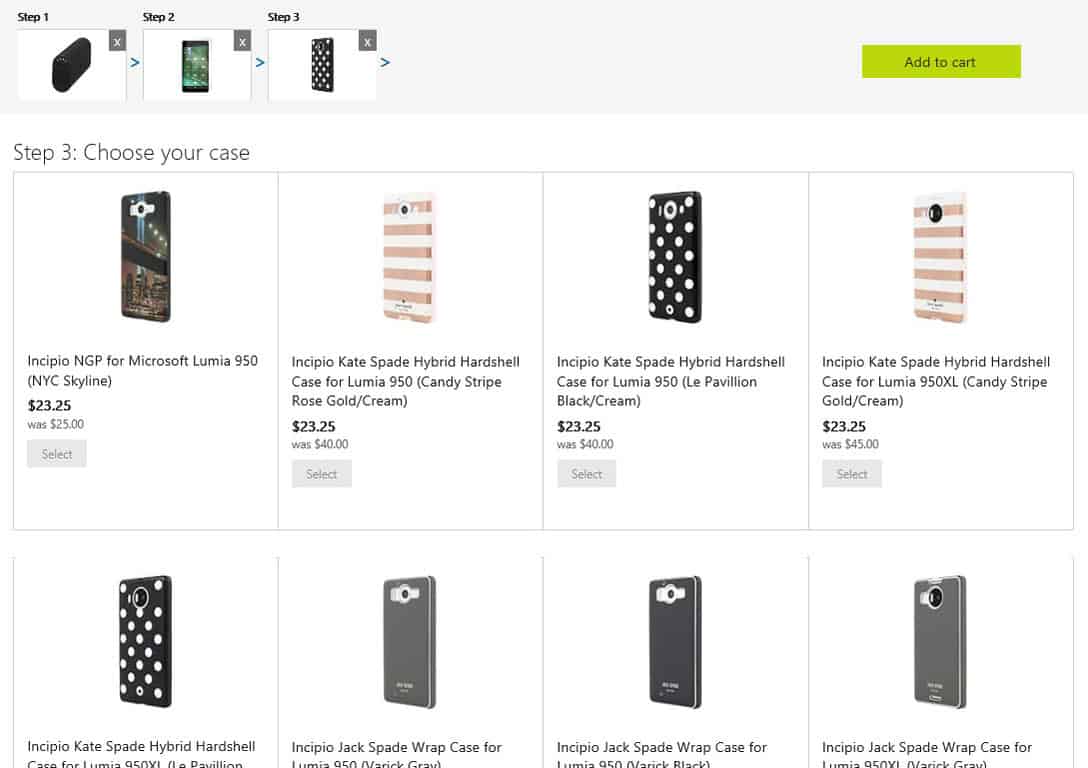Click the Varick Black Jack Spade case image
The image size is (1088, 768).
674,642
